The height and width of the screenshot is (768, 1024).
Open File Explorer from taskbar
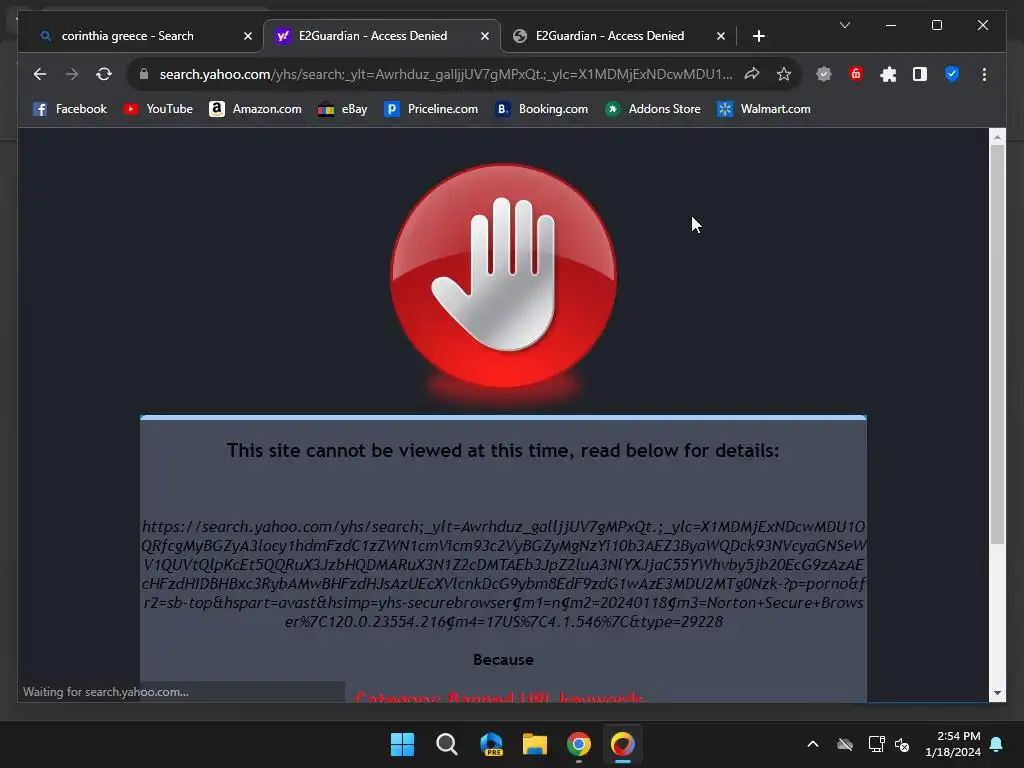(535, 744)
